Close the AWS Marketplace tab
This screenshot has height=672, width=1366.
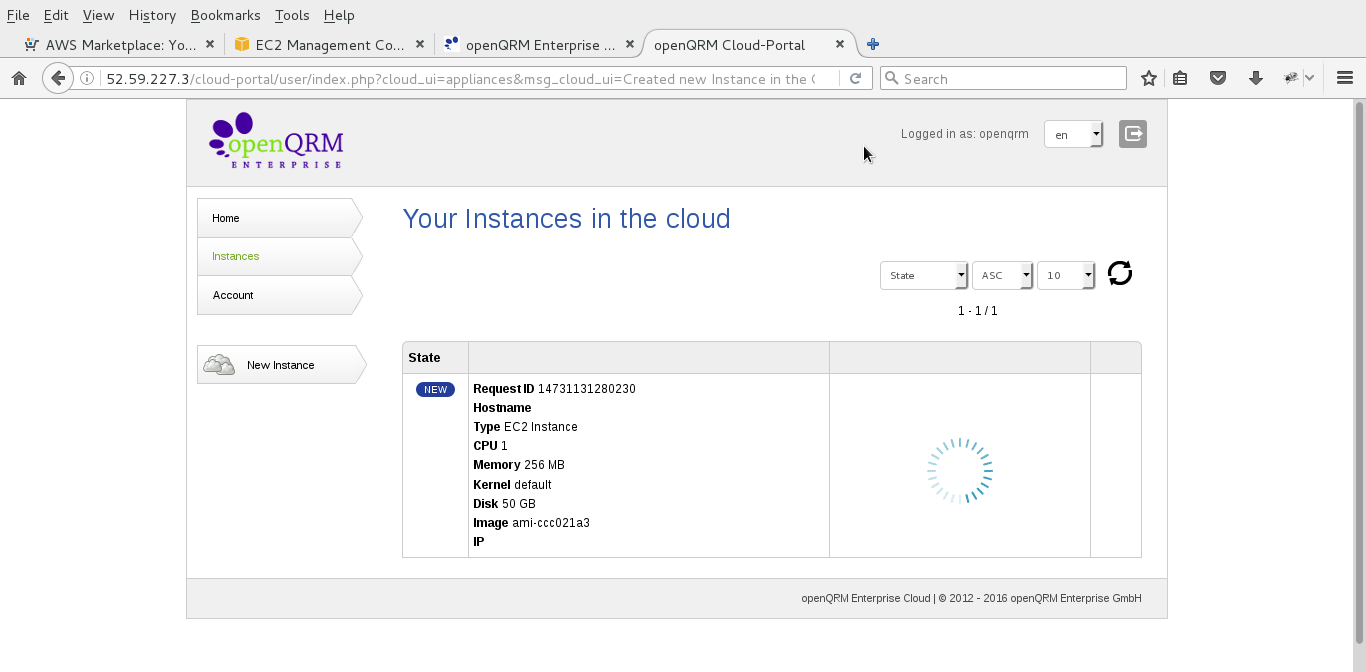click(210, 44)
